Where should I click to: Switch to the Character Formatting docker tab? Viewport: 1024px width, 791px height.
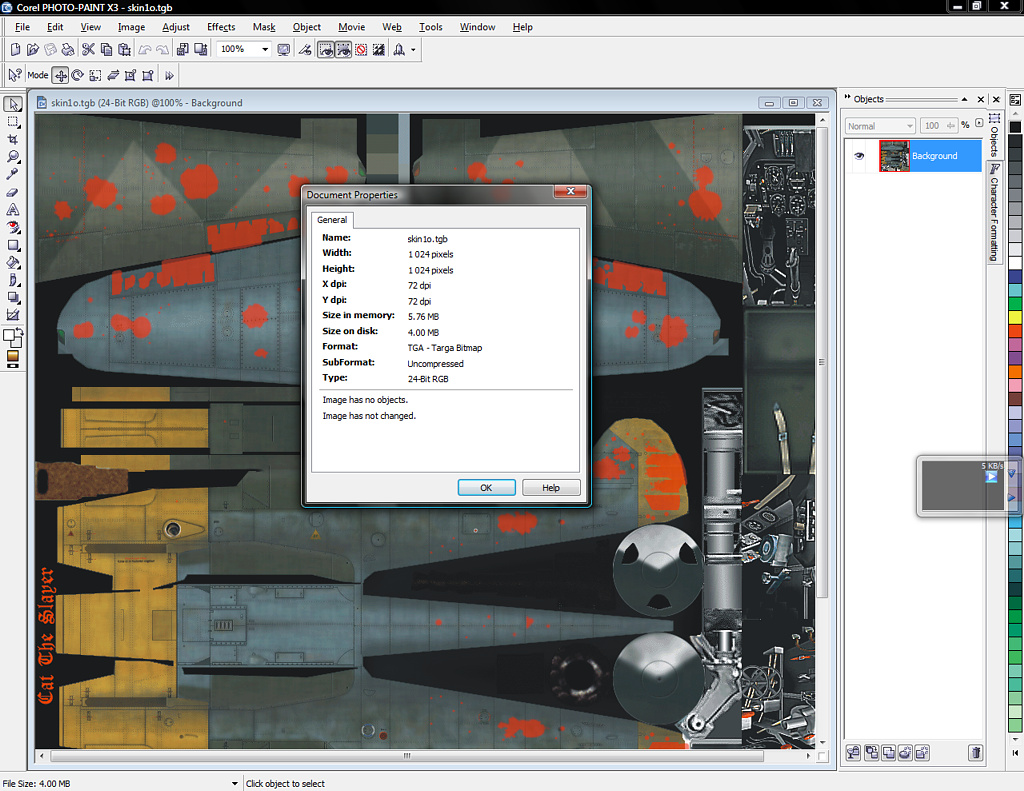point(994,212)
